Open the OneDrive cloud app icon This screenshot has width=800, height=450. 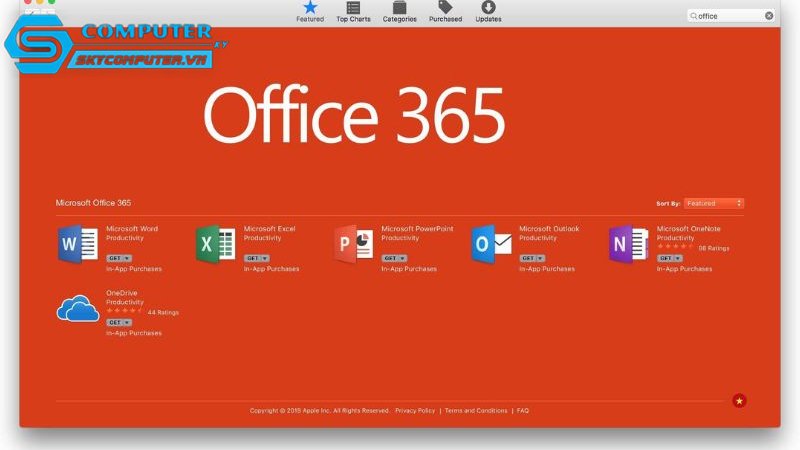(x=78, y=308)
